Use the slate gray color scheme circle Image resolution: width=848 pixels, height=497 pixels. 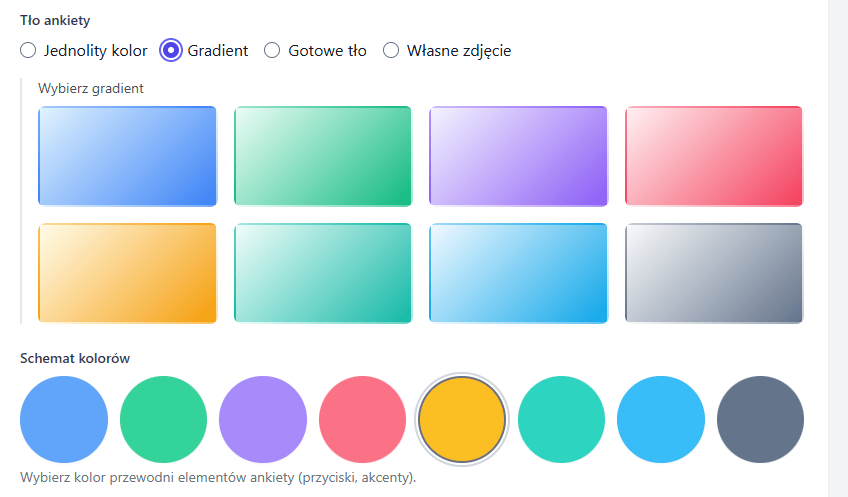tap(760, 420)
